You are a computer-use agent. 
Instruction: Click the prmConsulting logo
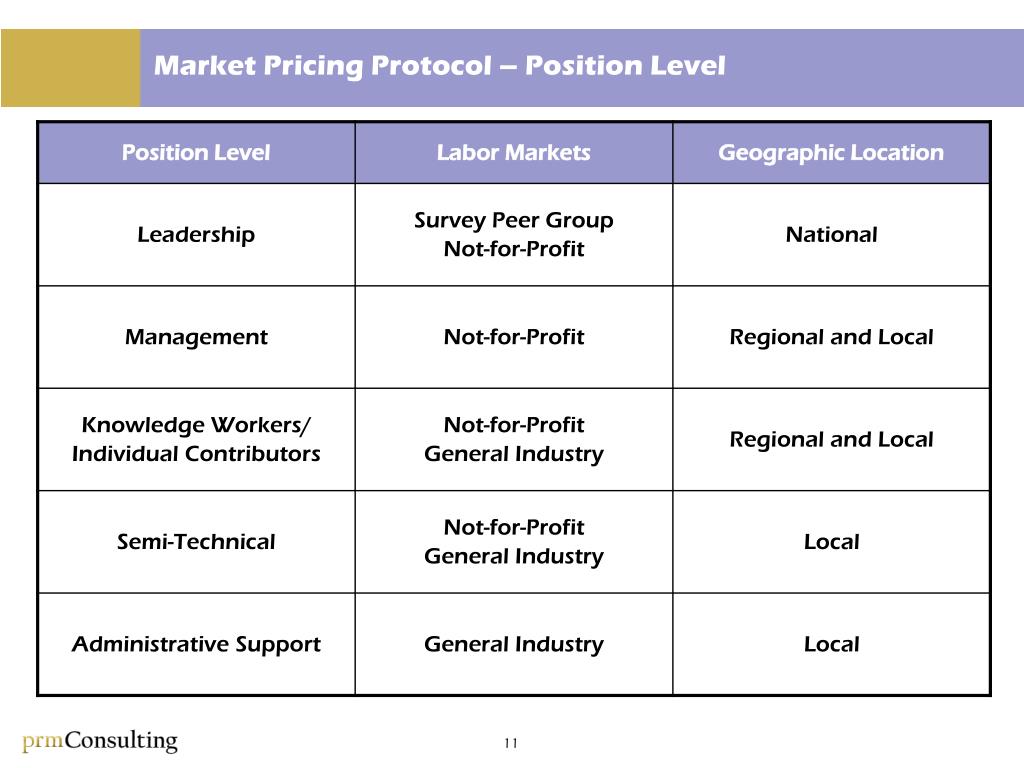pyautogui.click(x=99, y=741)
